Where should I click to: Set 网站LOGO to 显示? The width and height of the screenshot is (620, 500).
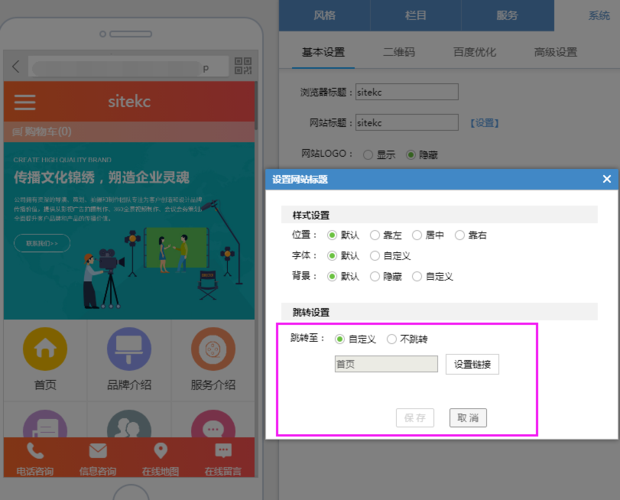(x=368, y=155)
